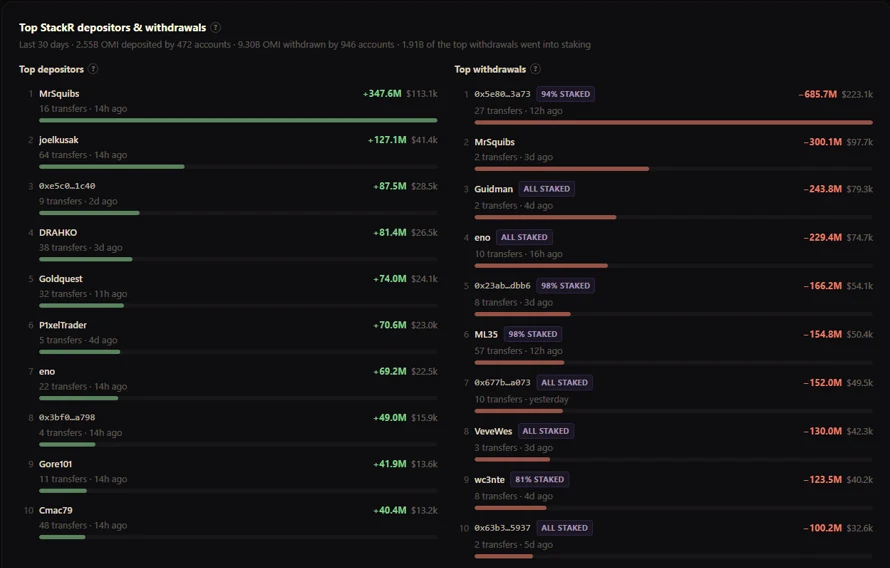Open Gore101 depositor entry
Image resolution: width=890 pixels, height=568 pixels.
(x=55, y=464)
